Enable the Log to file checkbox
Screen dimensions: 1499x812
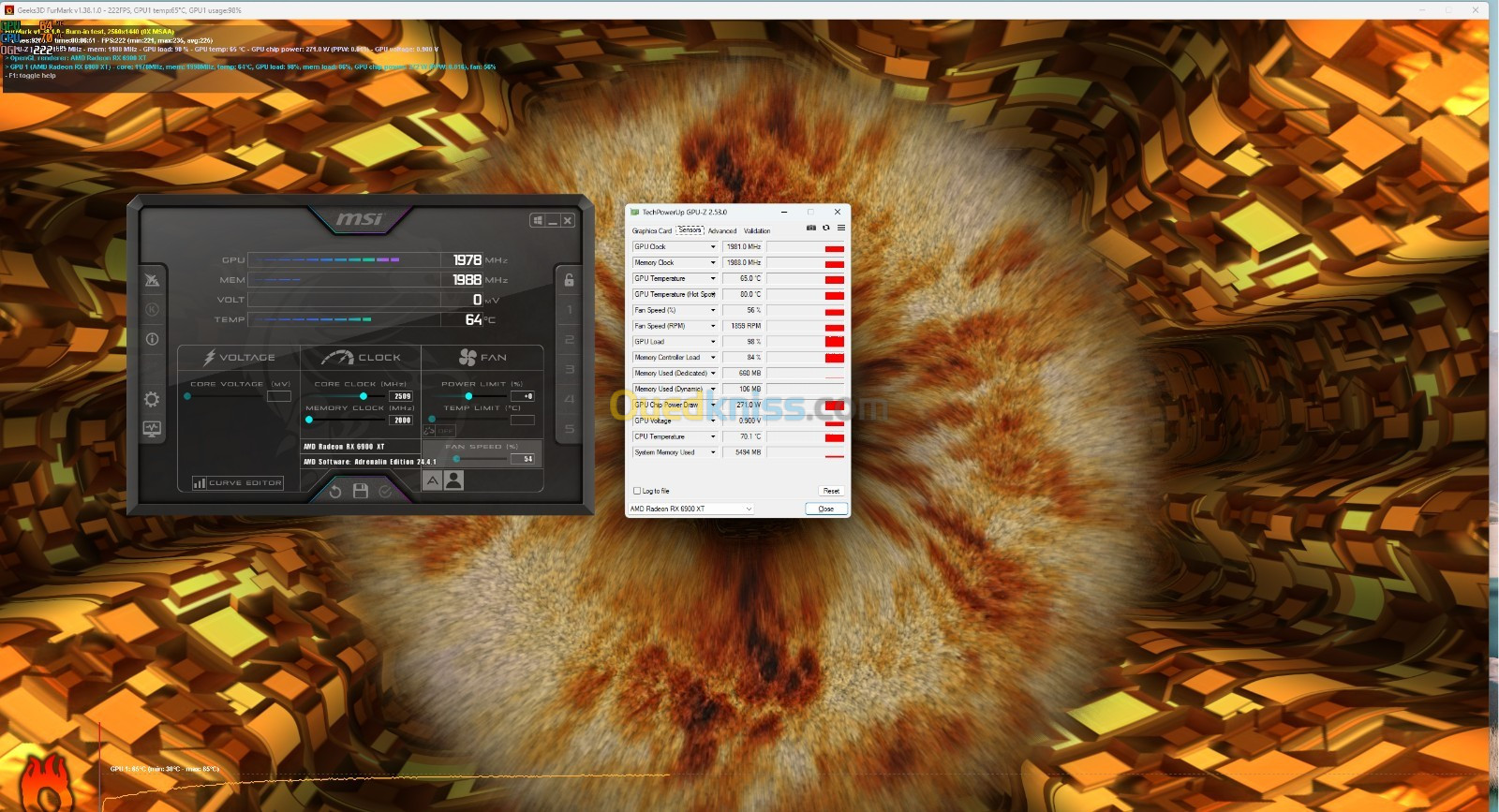click(x=637, y=491)
